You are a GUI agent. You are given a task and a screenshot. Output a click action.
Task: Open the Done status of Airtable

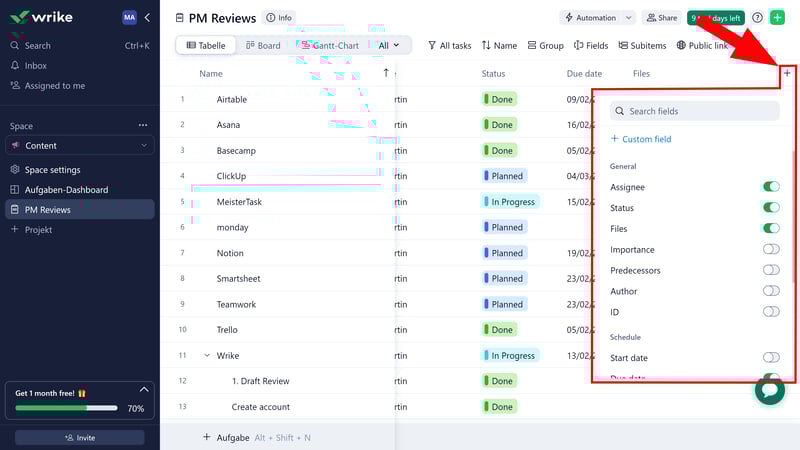[499, 99]
